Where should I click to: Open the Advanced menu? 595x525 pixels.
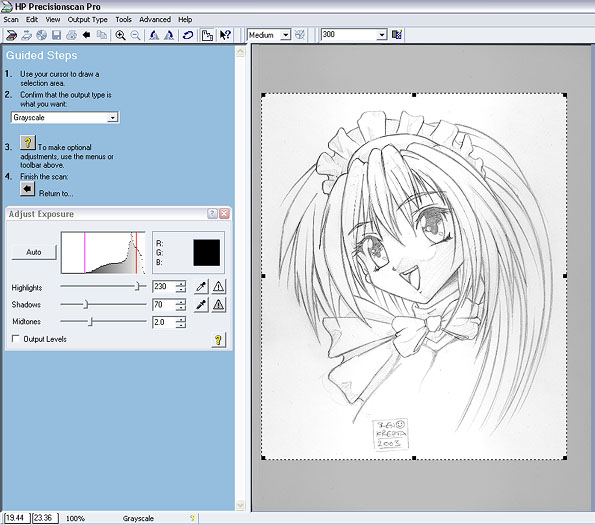[155, 20]
